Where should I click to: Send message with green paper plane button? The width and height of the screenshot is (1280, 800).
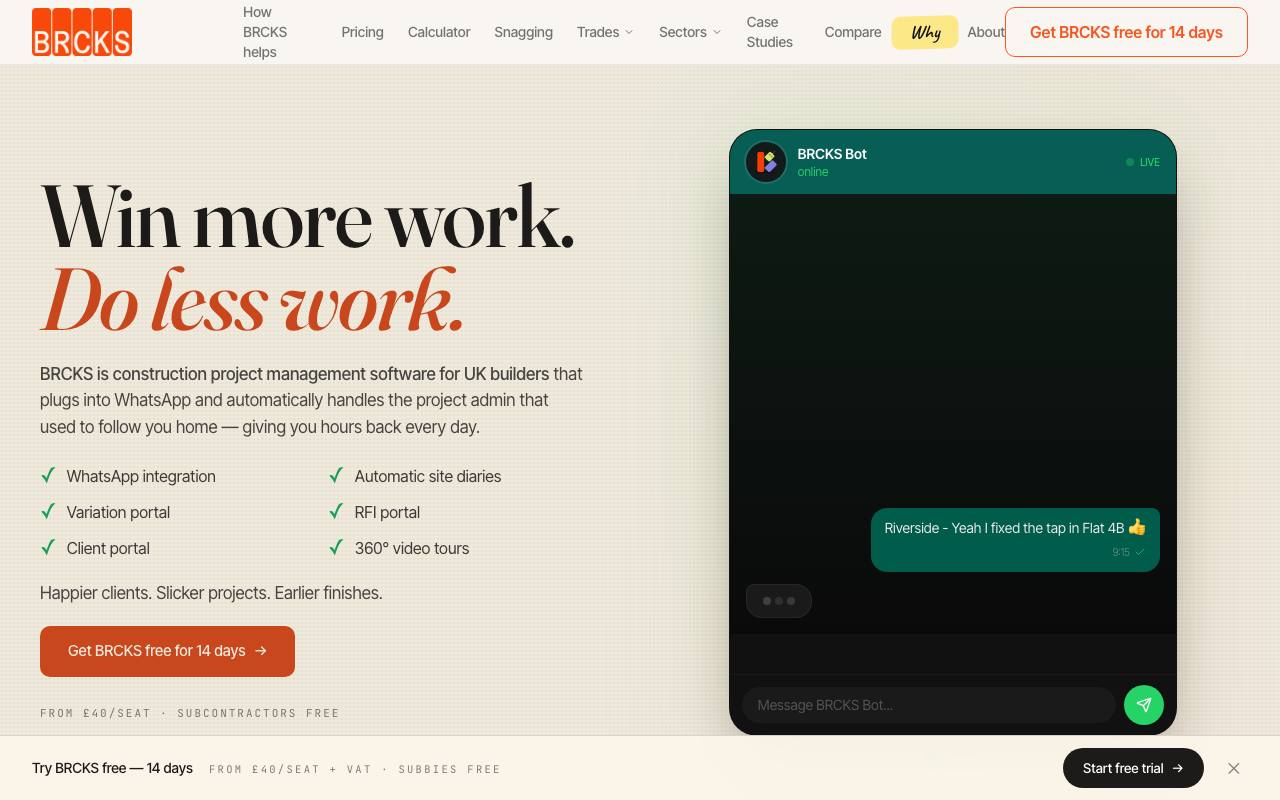point(1143,705)
